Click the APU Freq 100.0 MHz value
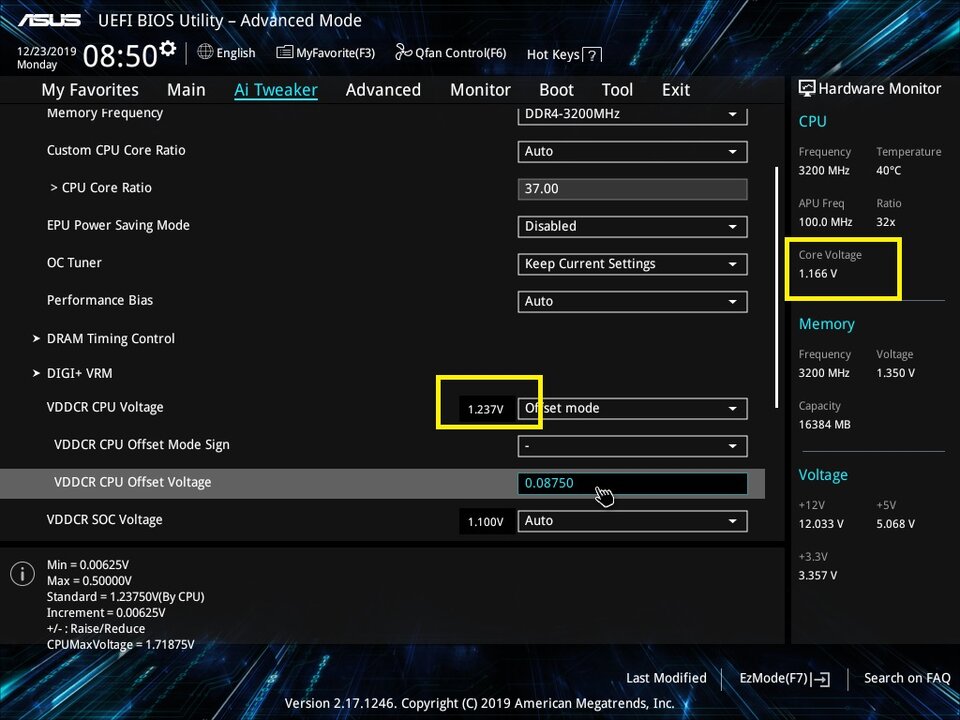 [825, 222]
